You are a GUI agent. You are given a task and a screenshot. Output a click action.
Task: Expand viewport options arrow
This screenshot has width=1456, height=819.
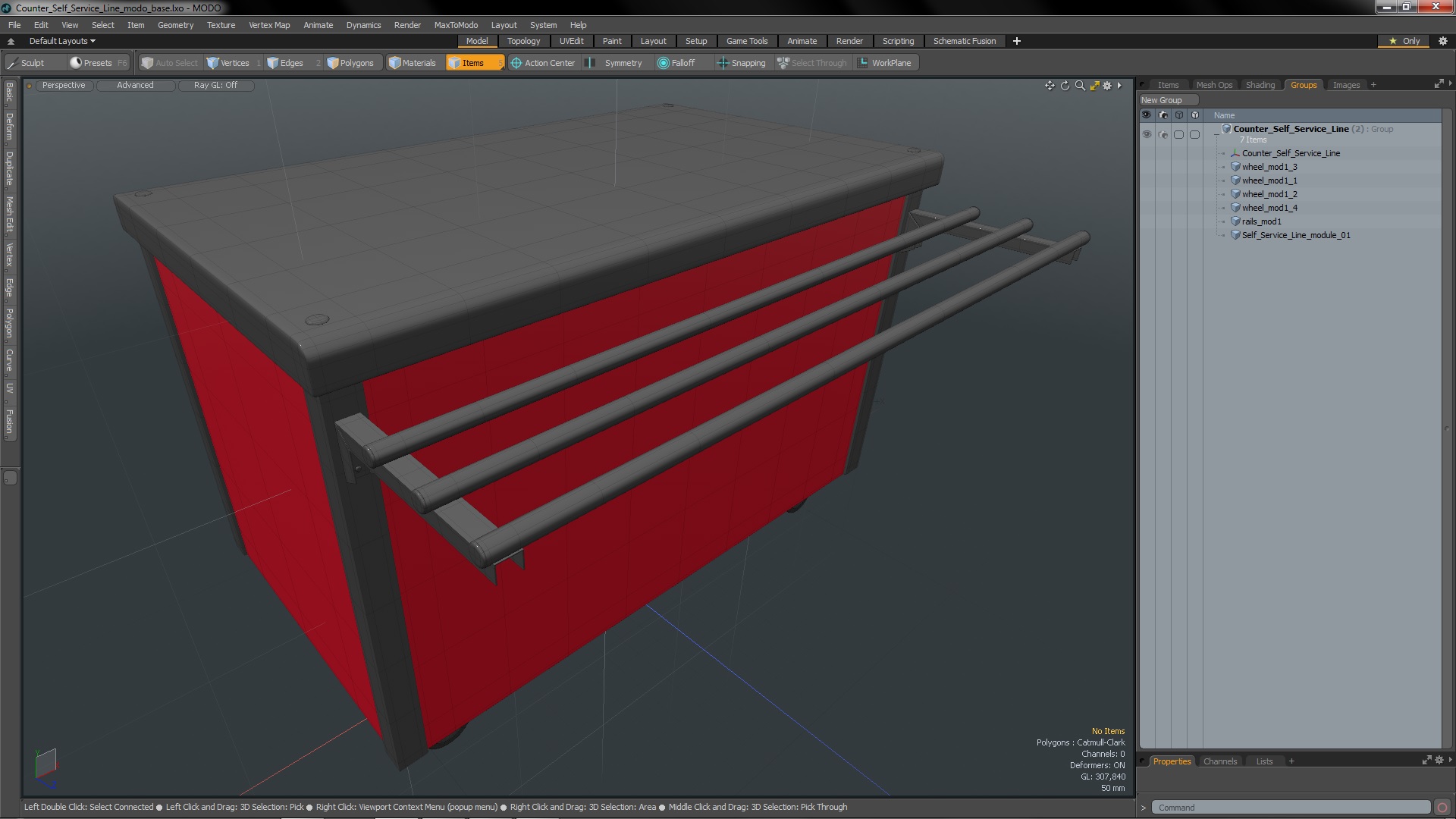coord(1119,86)
